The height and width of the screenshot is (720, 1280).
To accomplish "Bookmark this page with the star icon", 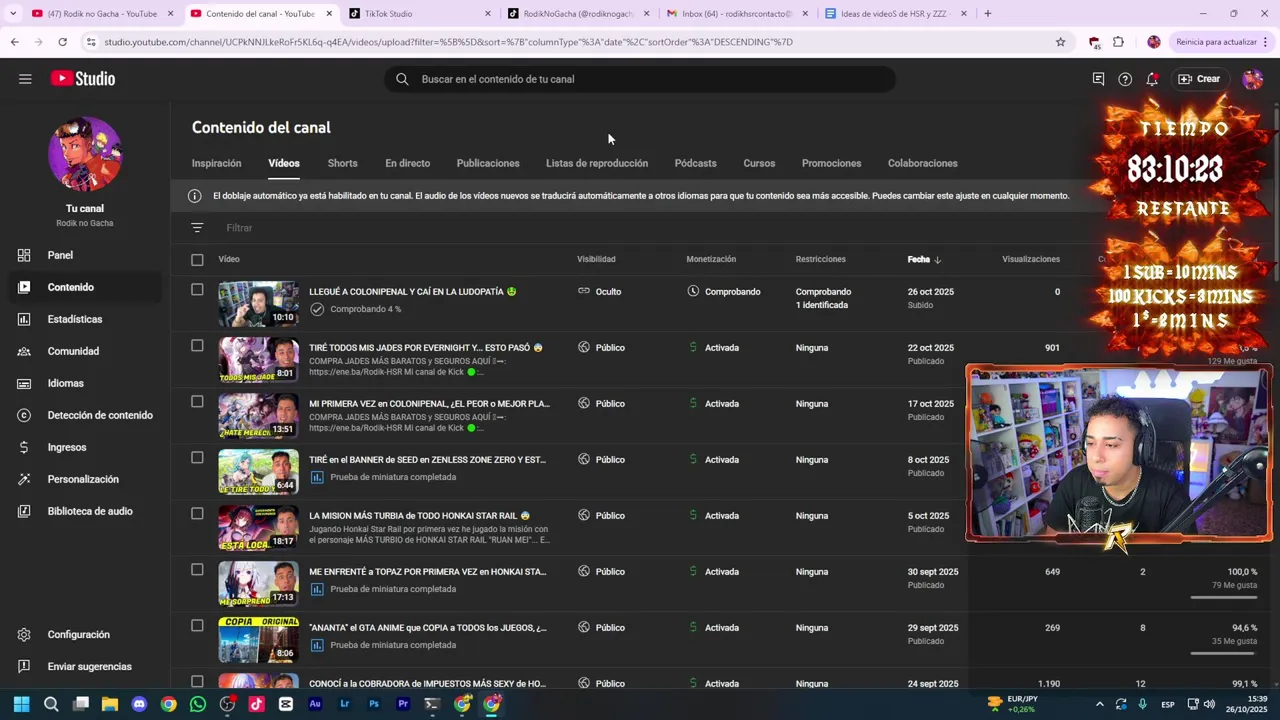I will tap(1060, 42).
